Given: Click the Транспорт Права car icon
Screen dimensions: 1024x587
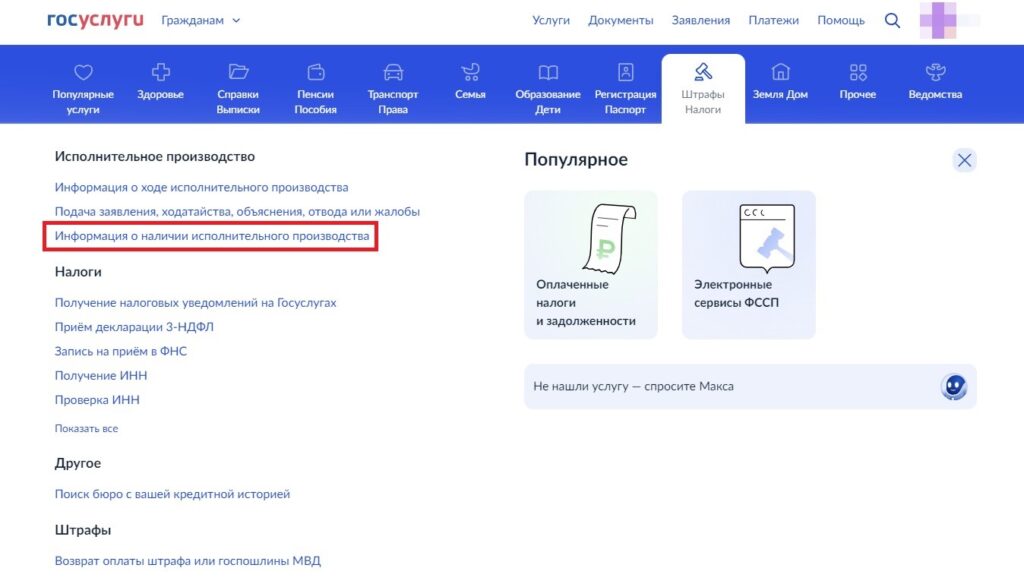Looking at the screenshot, I should click(393, 73).
